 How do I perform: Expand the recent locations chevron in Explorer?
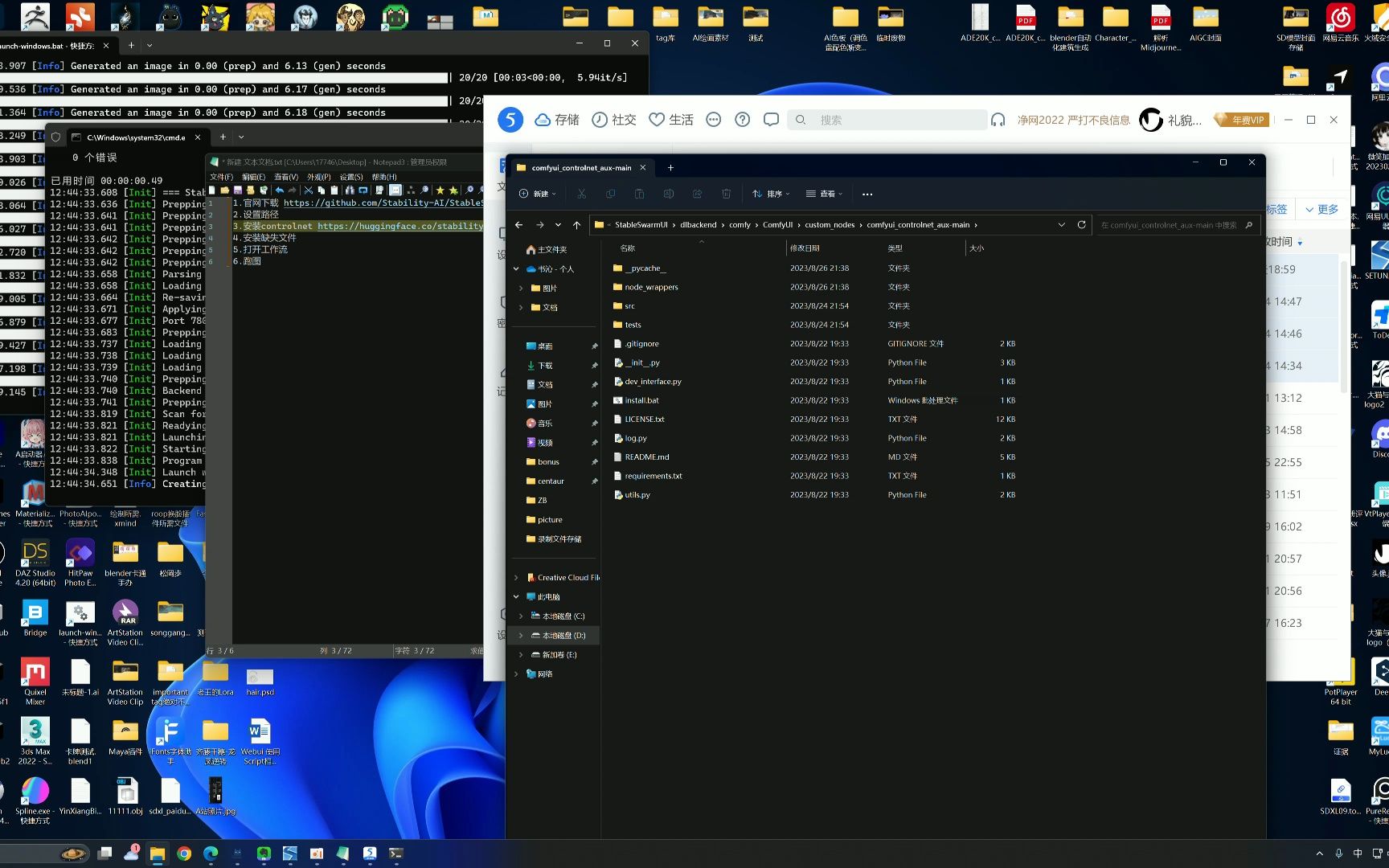pos(558,225)
